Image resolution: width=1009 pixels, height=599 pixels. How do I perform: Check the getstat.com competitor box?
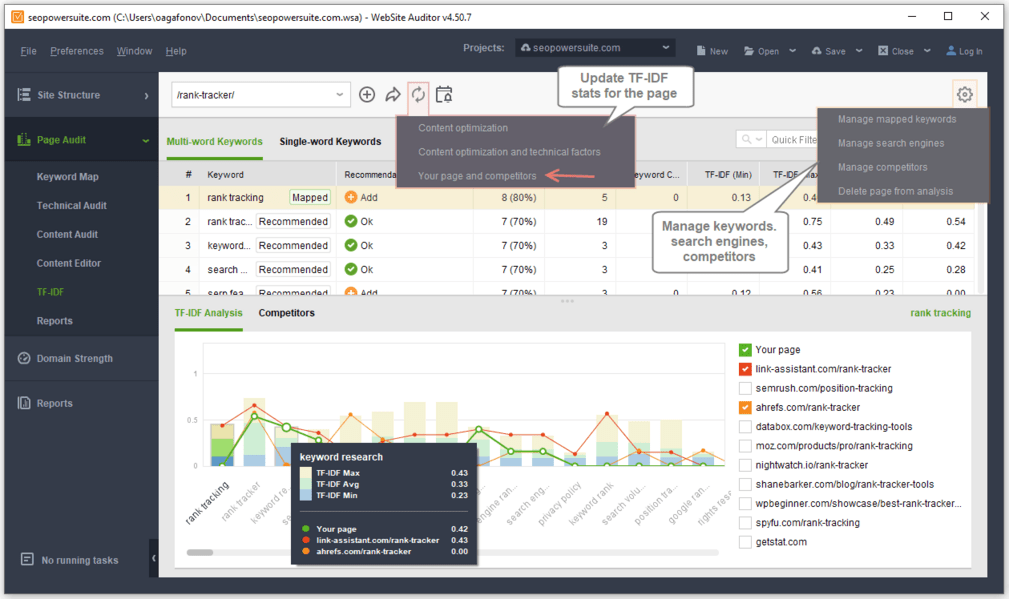(x=745, y=541)
